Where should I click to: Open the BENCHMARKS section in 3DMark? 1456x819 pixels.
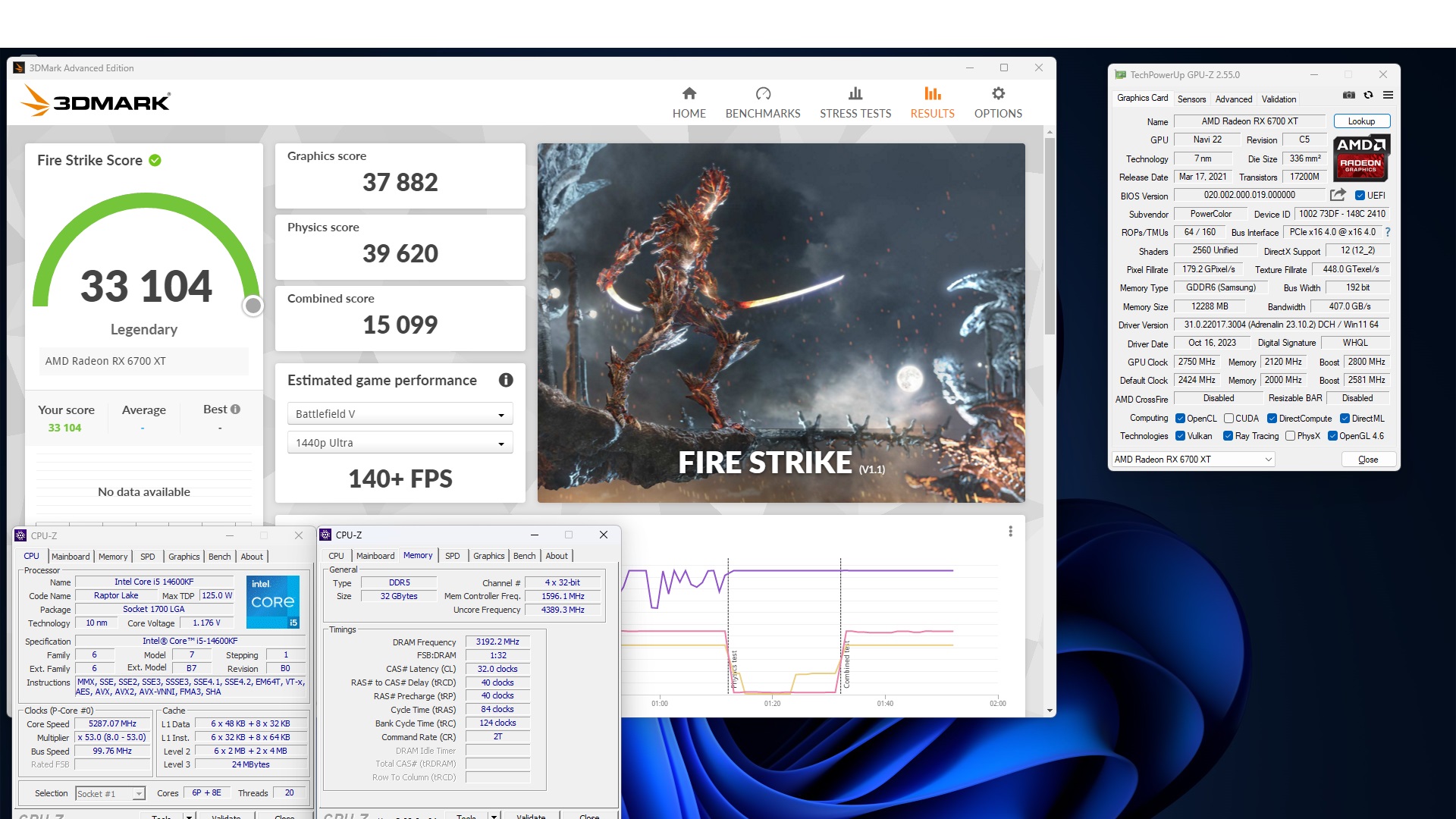(763, 102)
